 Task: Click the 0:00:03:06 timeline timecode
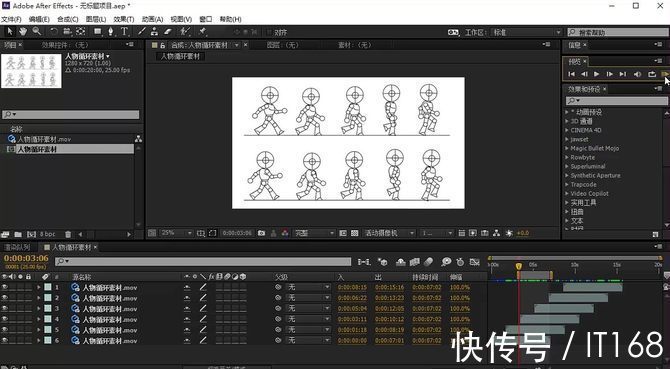[x=26, y=258]
